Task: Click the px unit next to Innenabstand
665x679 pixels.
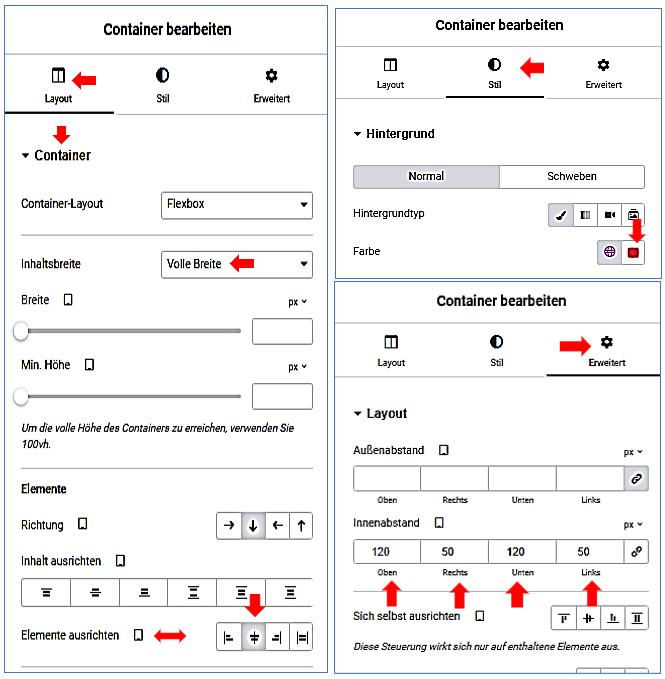Action: [632, 524]
